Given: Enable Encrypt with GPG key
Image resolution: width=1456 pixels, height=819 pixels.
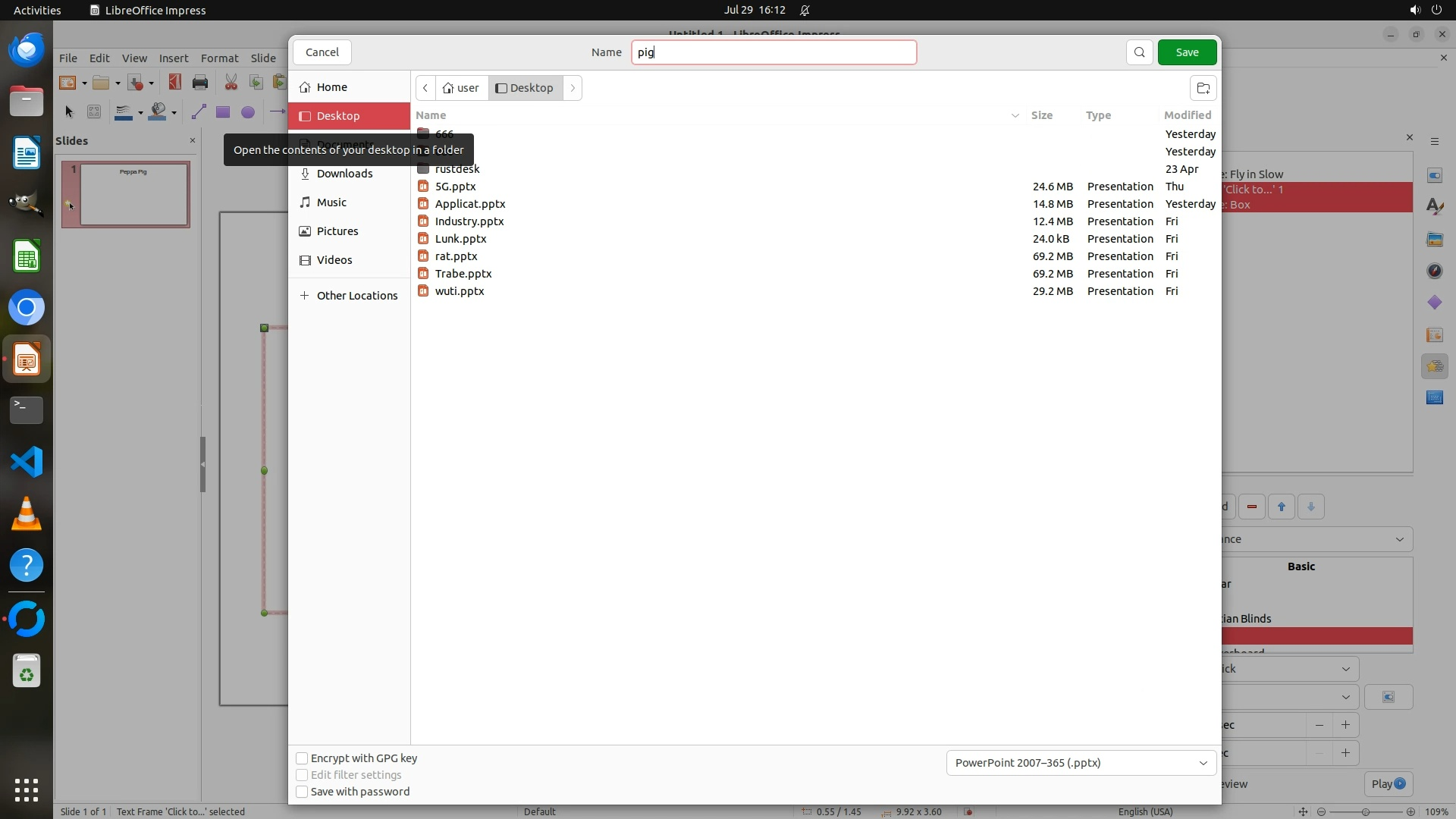Looking at the screenshot, I should tap(302, 758).
